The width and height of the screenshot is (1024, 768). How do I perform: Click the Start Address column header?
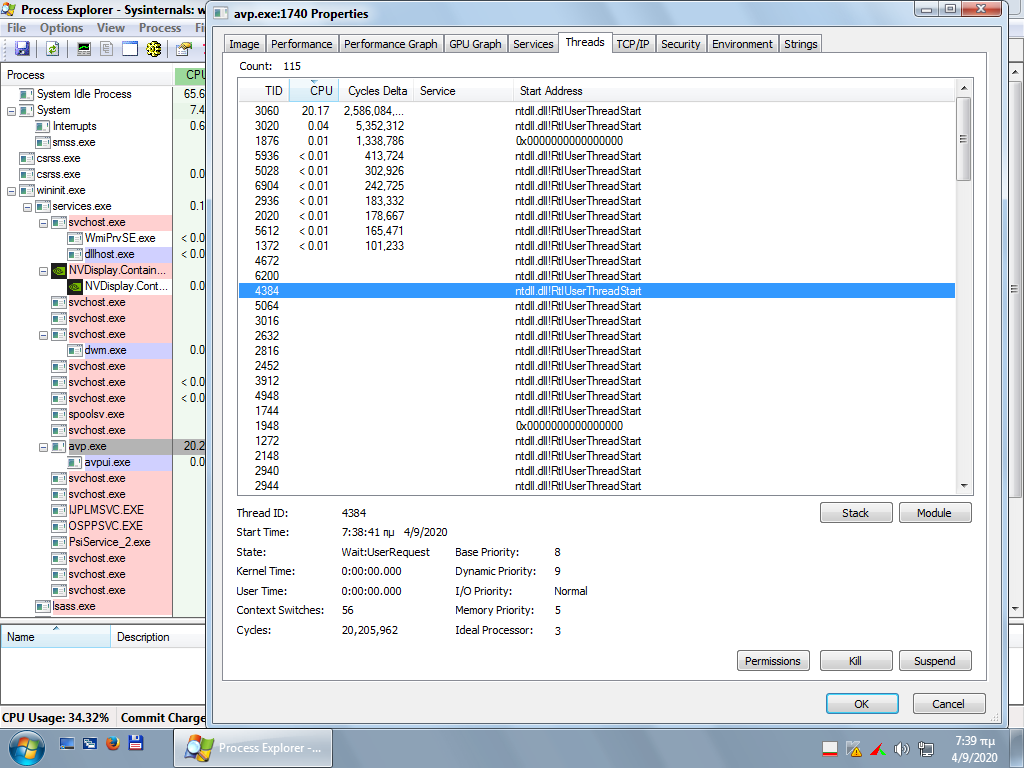tap(734, 91)
